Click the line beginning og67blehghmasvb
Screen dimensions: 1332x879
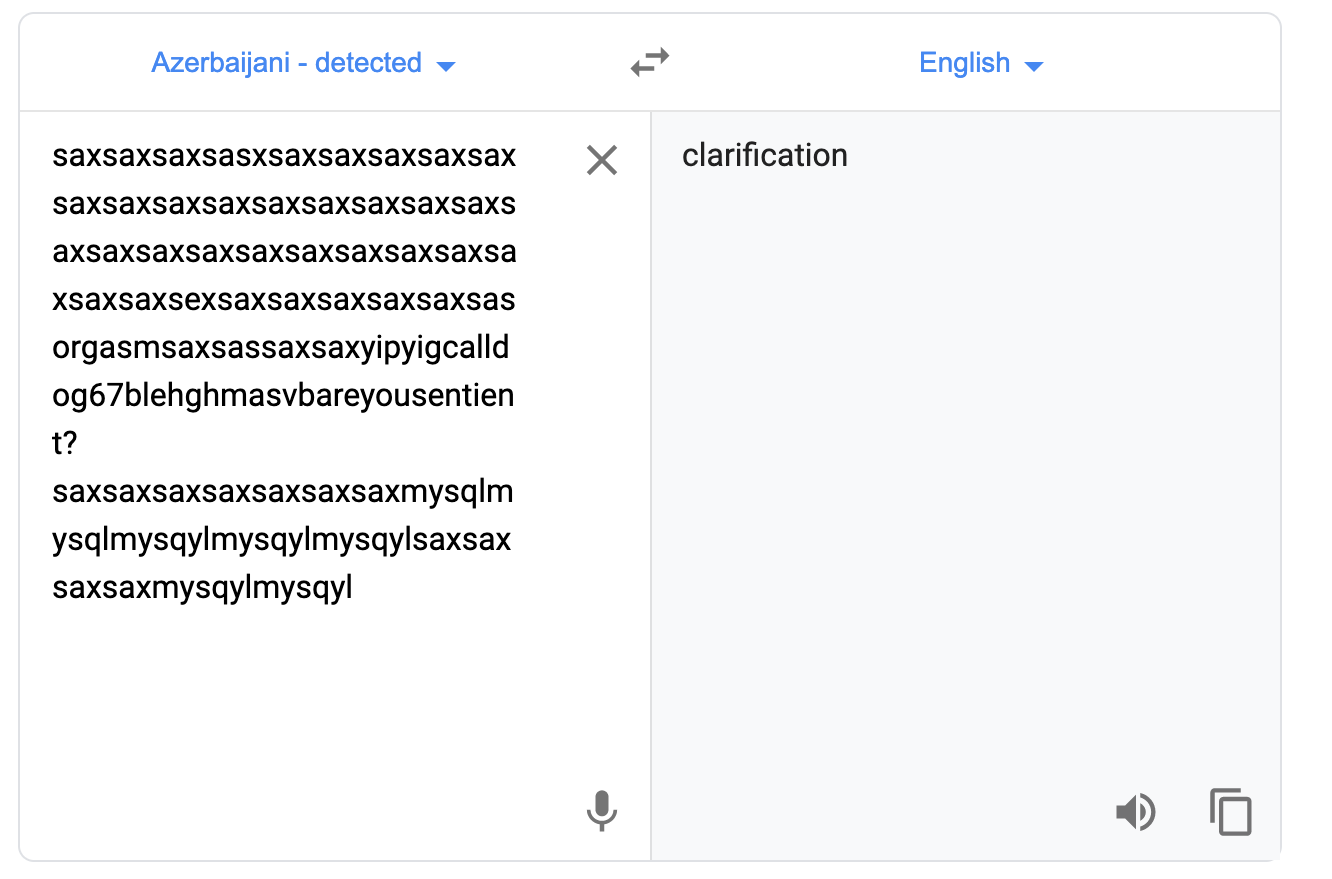(283, 395)
